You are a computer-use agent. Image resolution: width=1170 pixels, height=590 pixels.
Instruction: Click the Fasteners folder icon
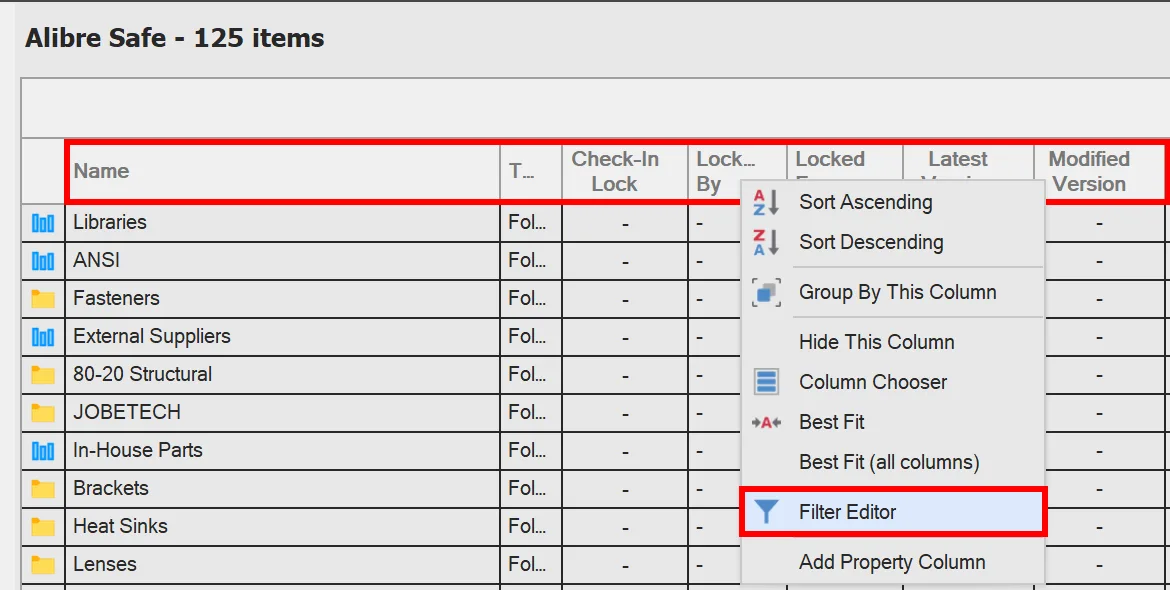point(43,299)
